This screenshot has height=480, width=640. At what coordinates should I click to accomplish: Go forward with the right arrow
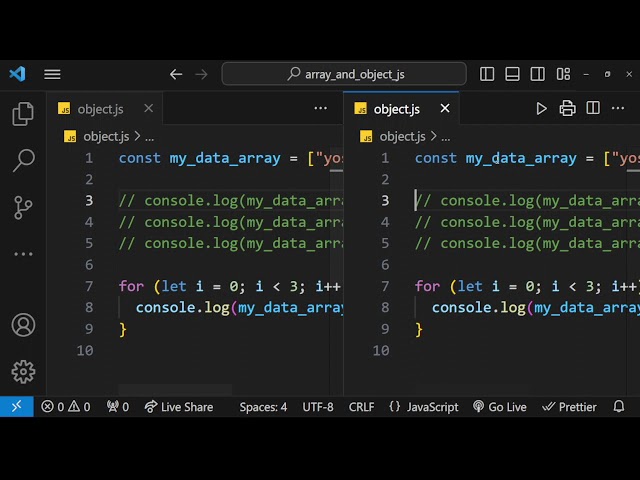click(201, 74)
